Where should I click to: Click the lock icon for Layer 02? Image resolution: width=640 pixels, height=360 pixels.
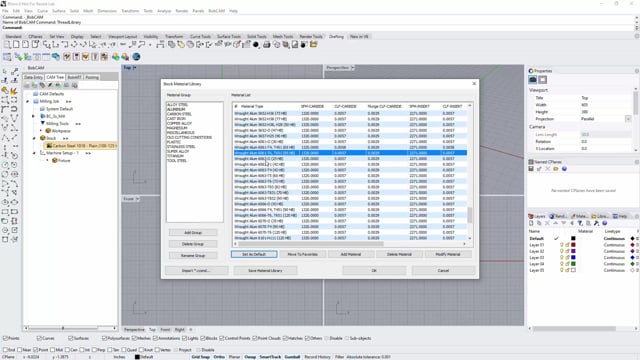tap(567, 251)
